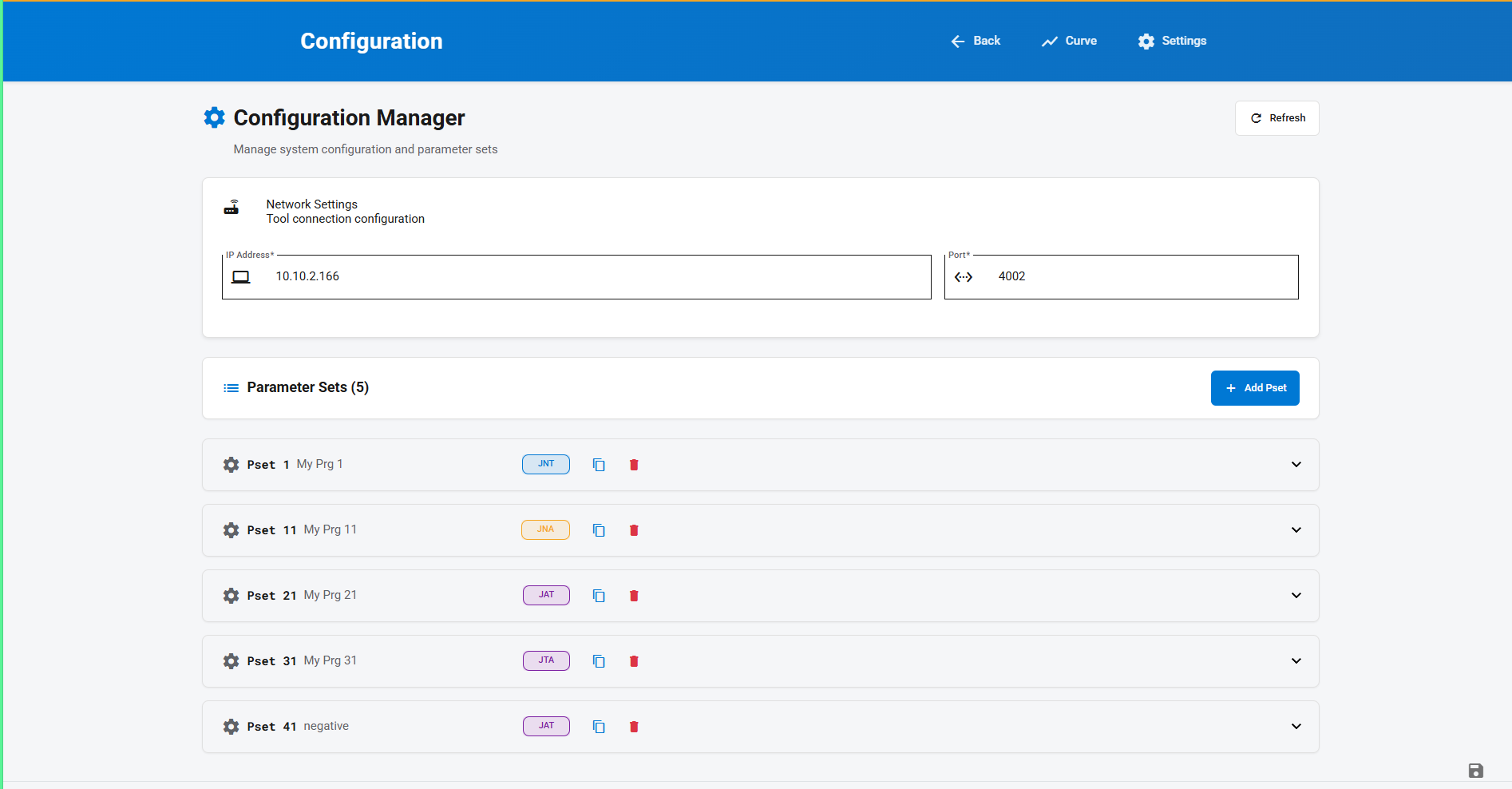This screenshot has height=789, width=1512.
Task: Open Settings in header
Action: 1172,41
